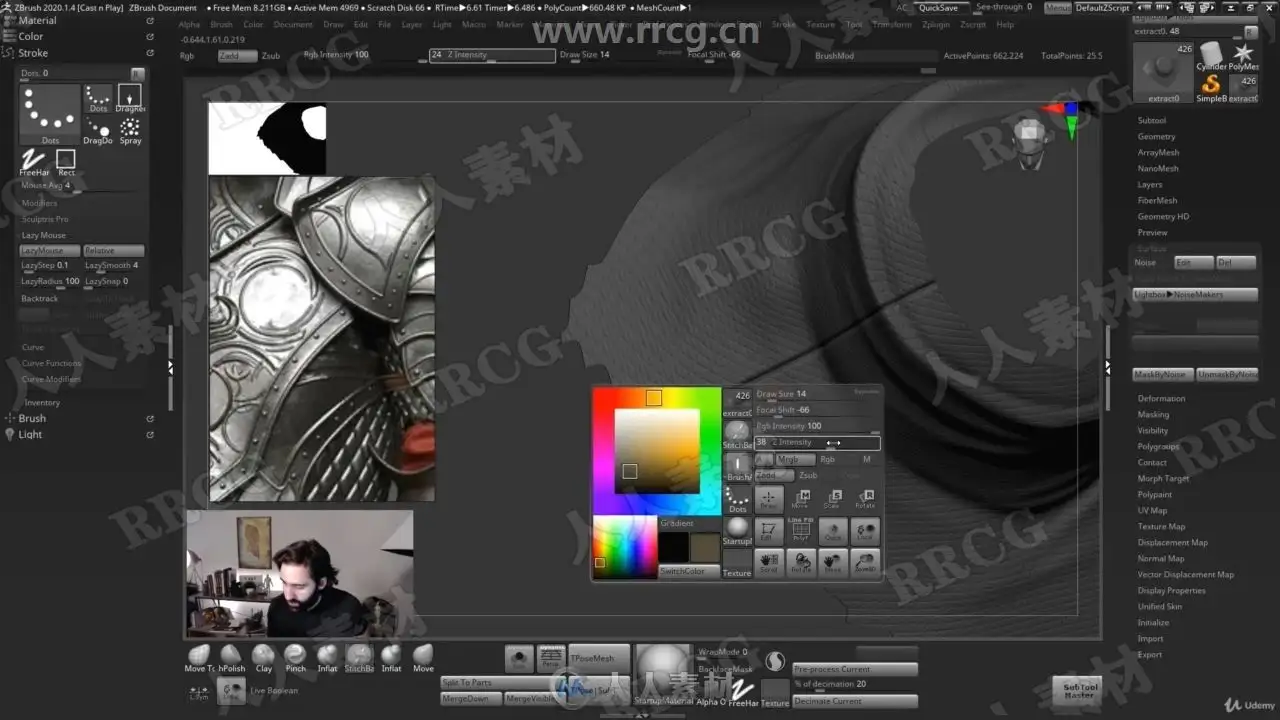Click the armor reference image thumbnail
Screen dimensions: 1280x720
322,338
